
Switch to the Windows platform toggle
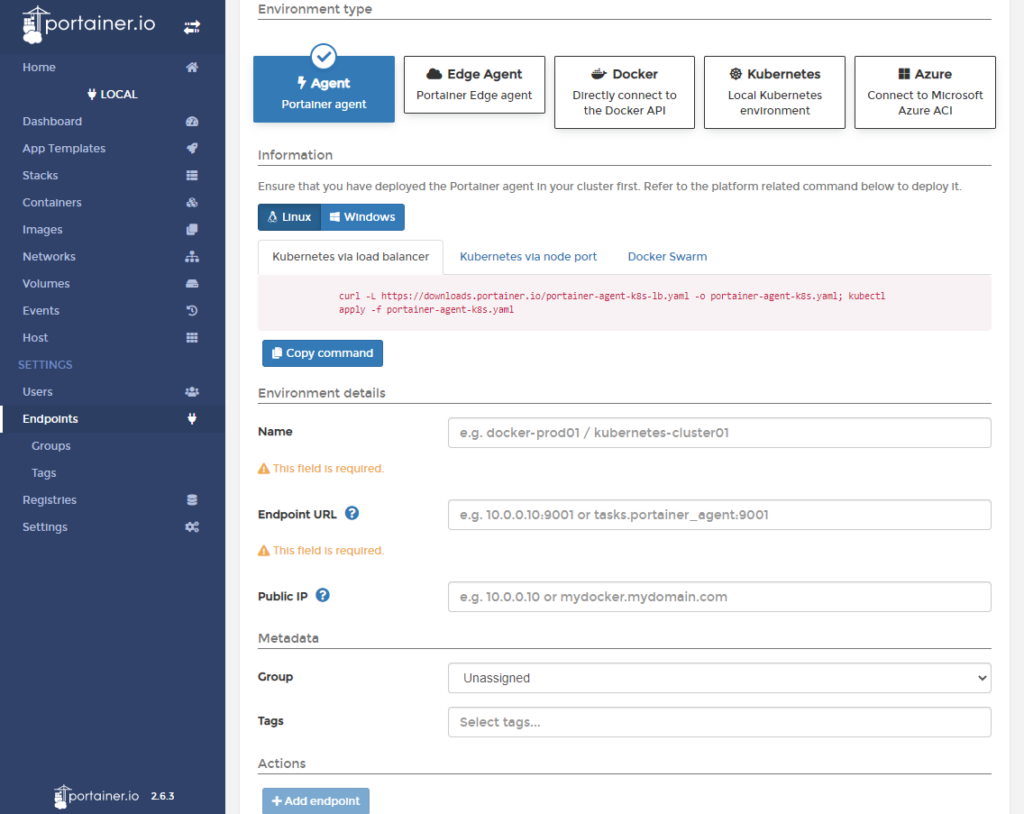[362, 217]
